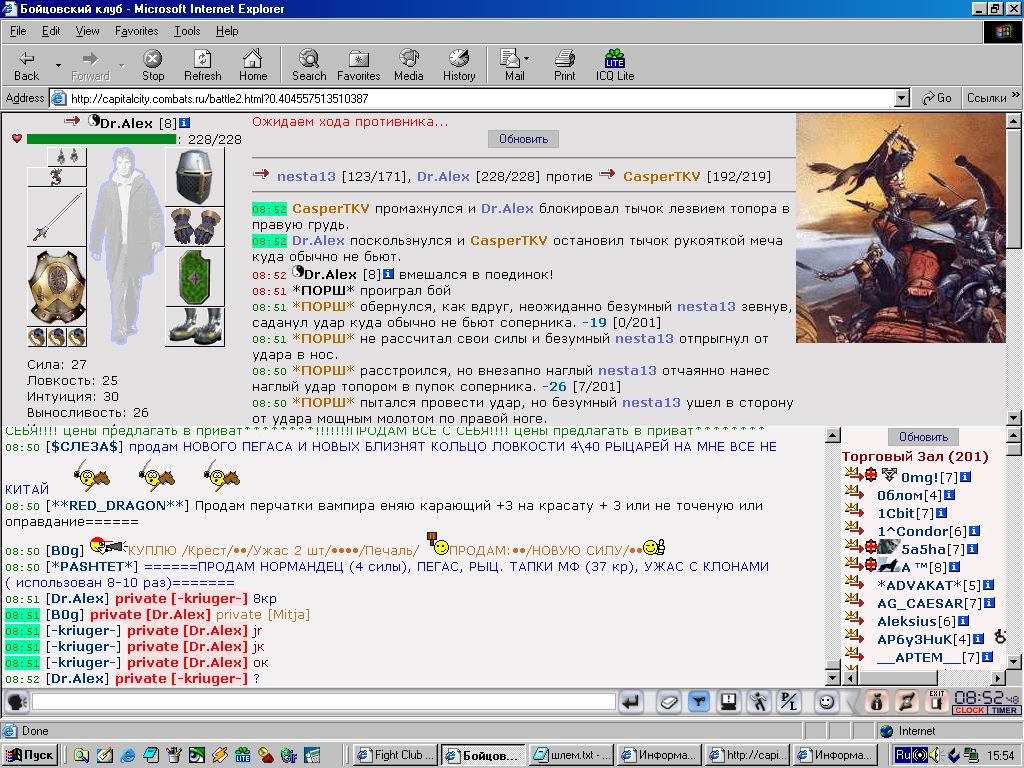The height and width of the screenshot is (768, 1024).
Task: Click the send message arrow icon
Action: pyautogui.click(x=631, y=702)
